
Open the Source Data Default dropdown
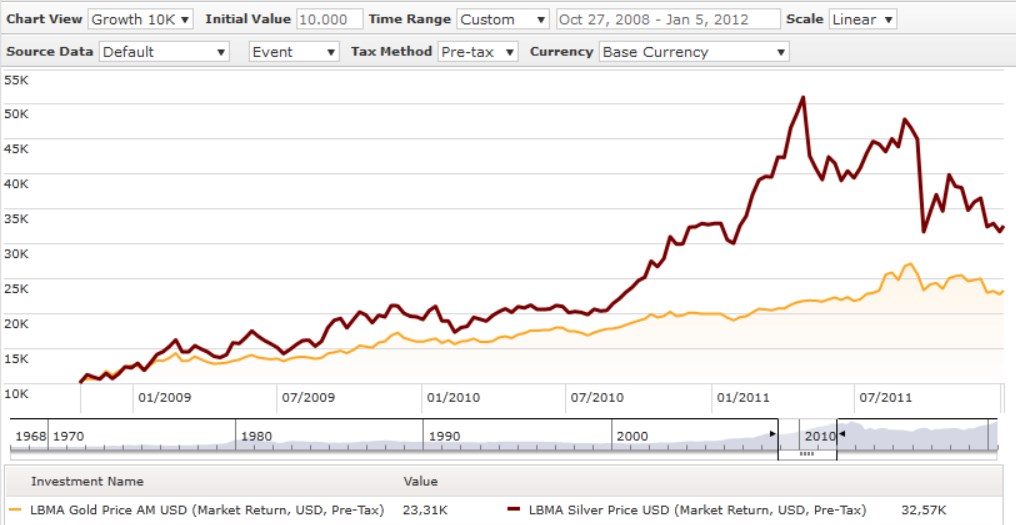[164, 51]
